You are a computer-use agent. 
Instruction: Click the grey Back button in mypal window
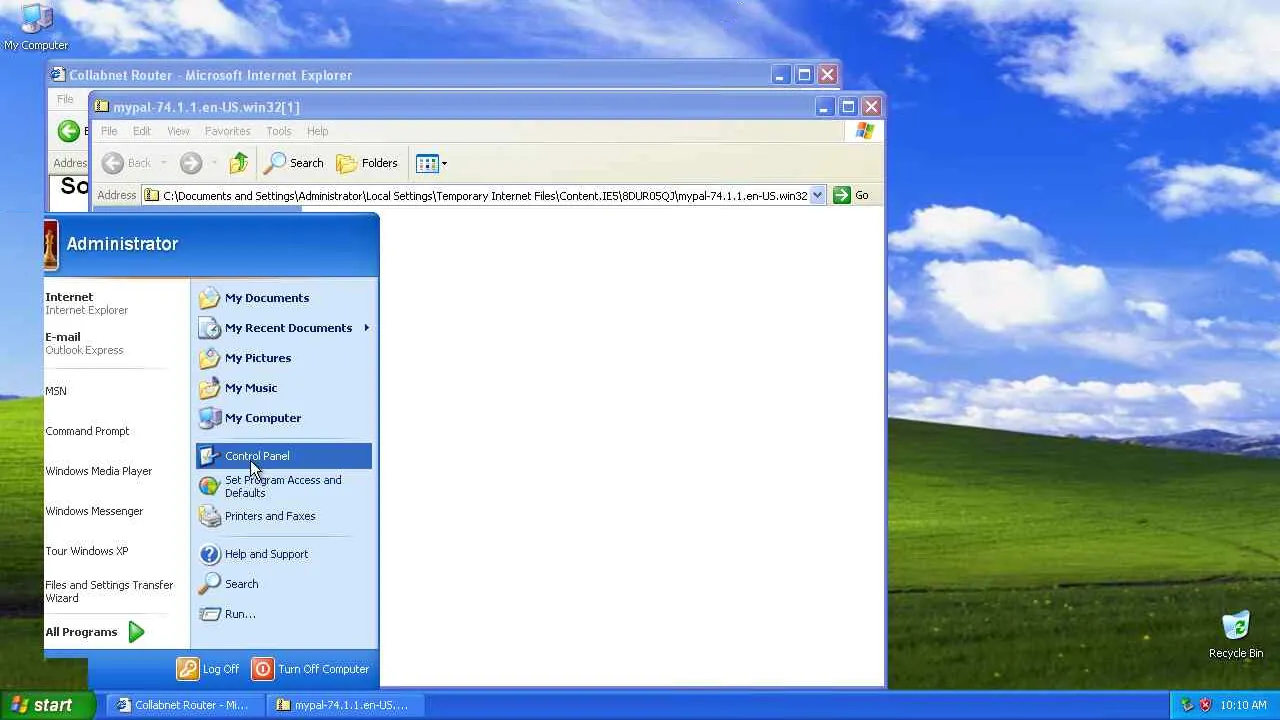[126, 163]
